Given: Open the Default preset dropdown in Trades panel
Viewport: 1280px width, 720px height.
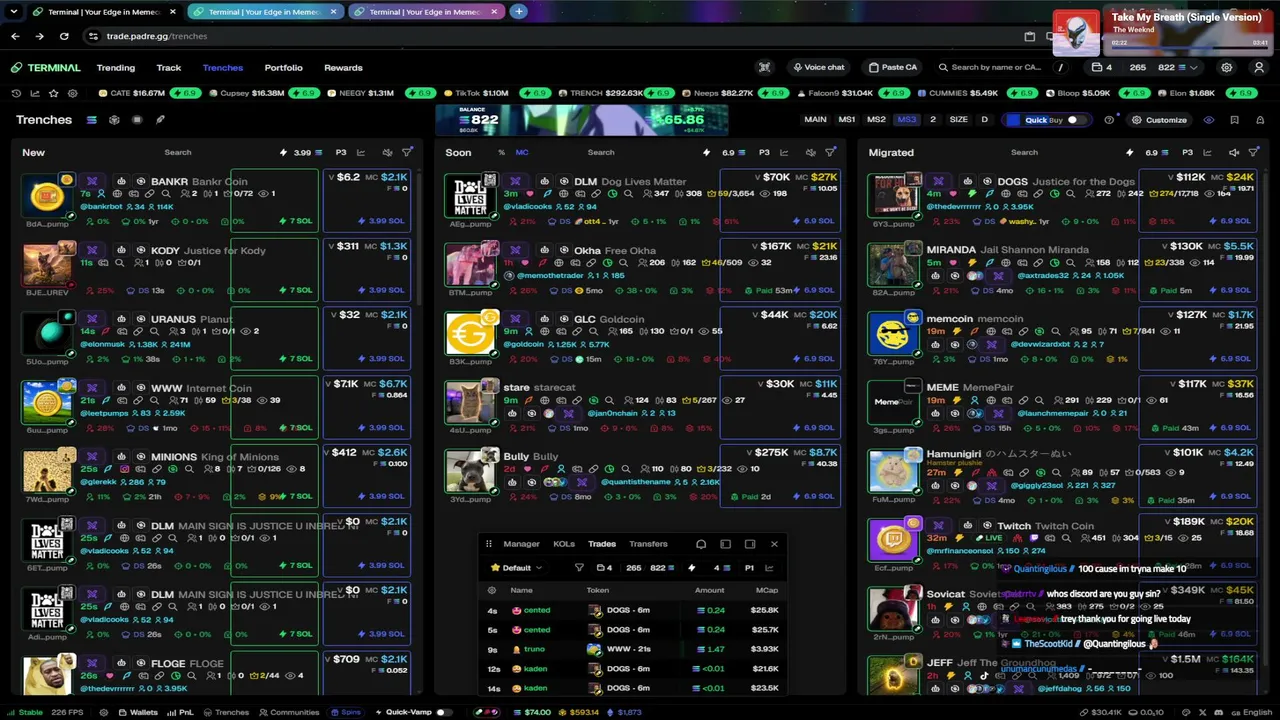Looking at the screenshot, I should (516, 568).
